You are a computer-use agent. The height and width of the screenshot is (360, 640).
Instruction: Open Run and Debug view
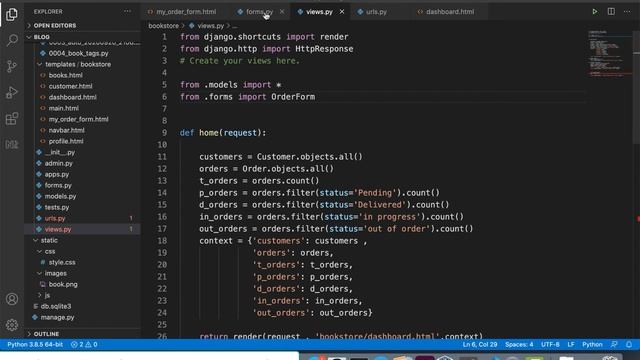(x=12, y=92)
